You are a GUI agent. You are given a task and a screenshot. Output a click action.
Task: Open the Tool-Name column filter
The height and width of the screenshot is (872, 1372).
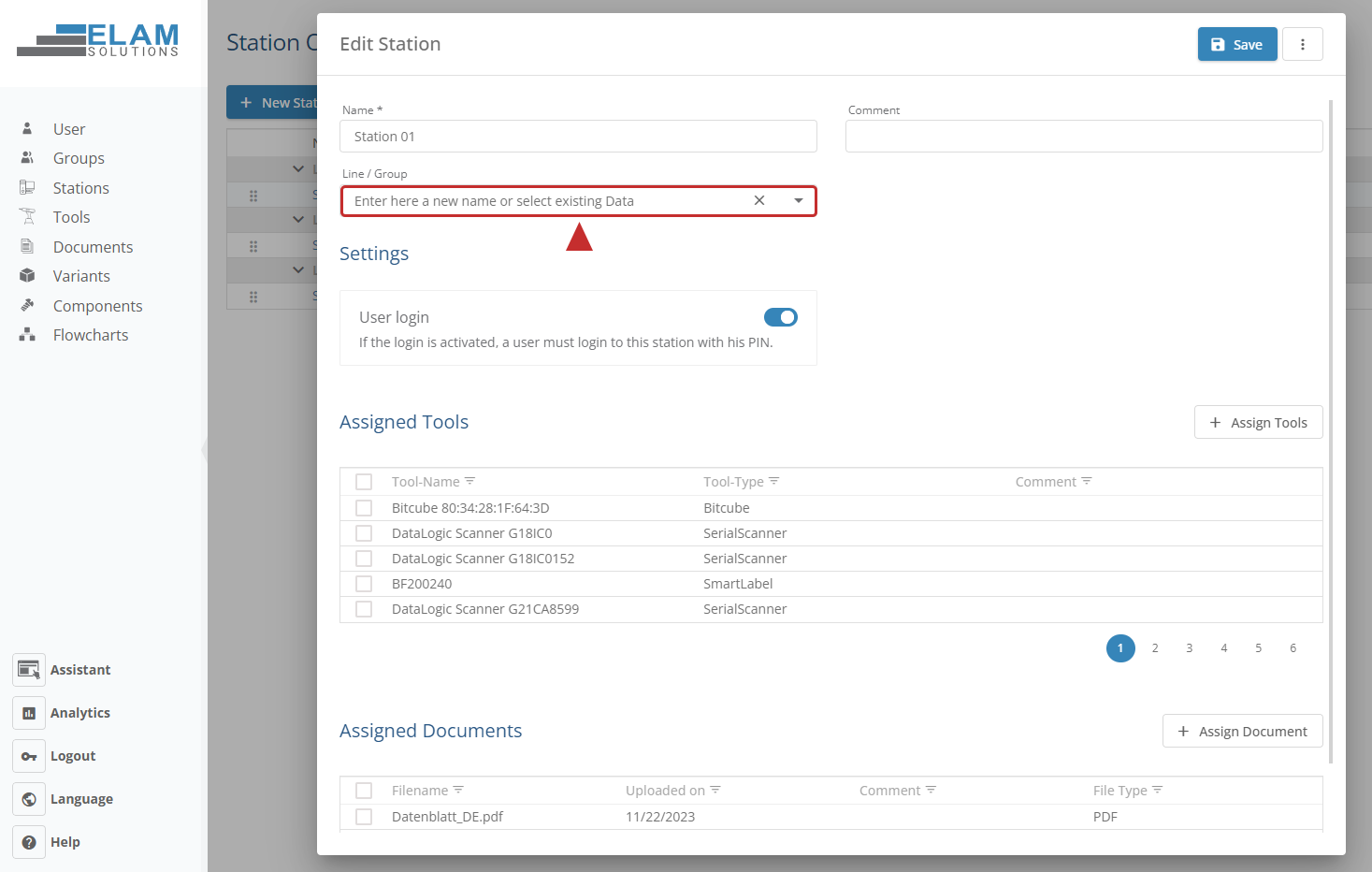(x=469, y=480)
